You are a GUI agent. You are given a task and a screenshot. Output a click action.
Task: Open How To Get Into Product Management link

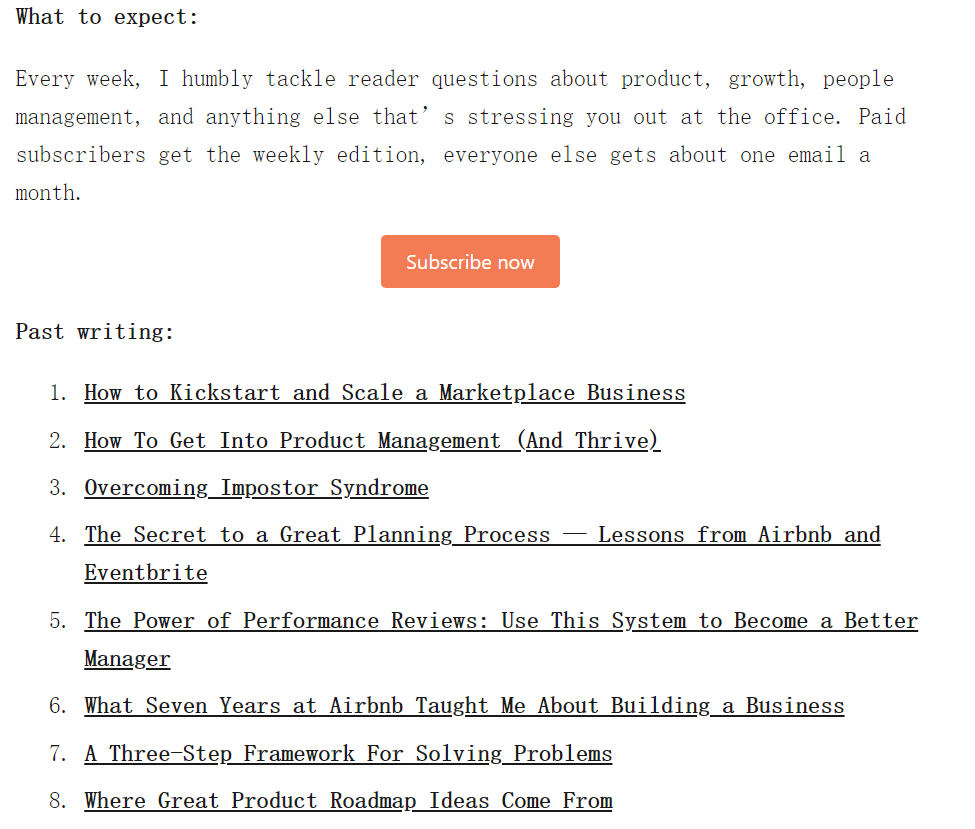pos(372,441)
